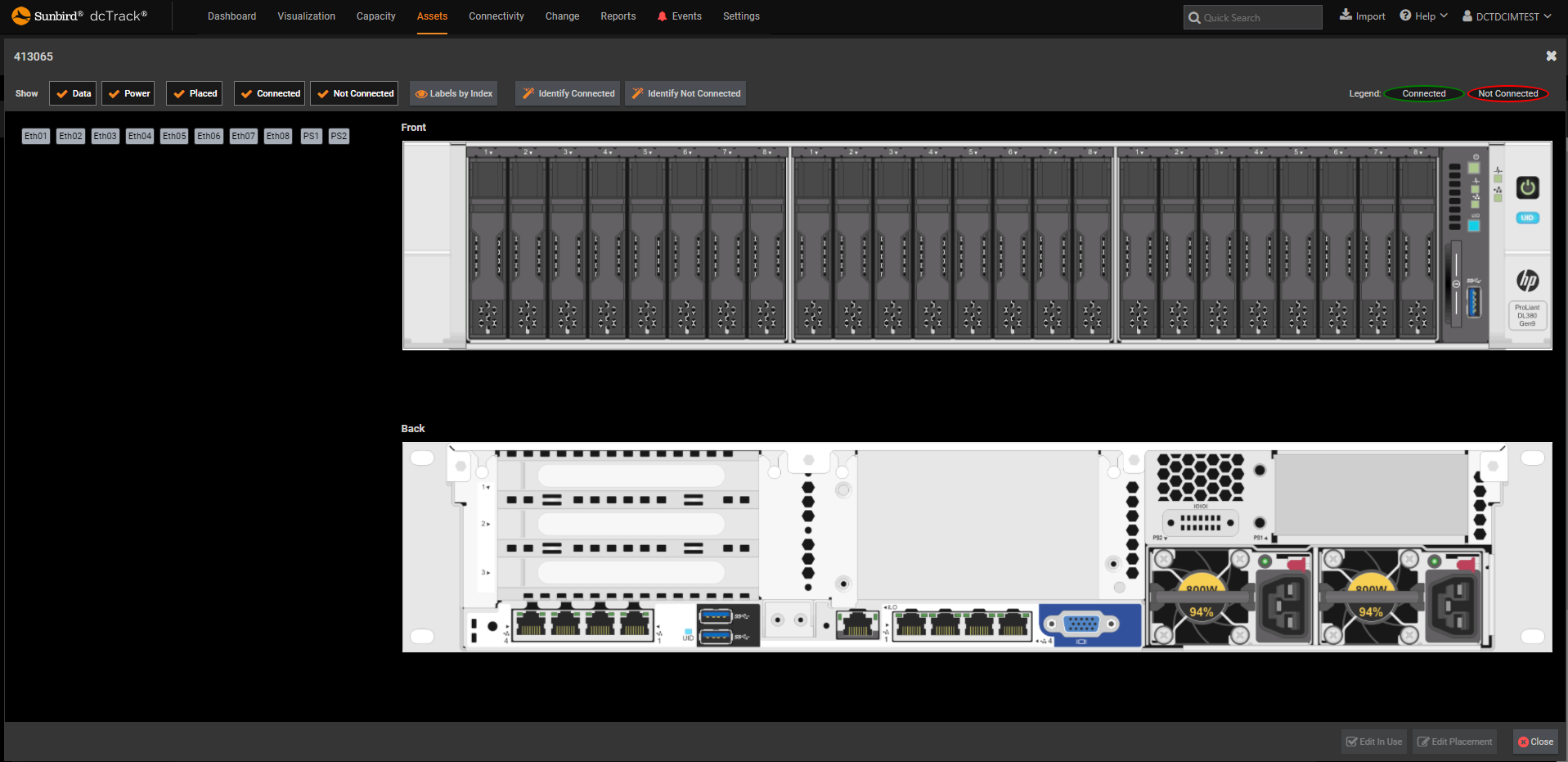The image size is (1568, 762).
Task: Click the green Connected legend oval
Action: tap(1424, 93)
